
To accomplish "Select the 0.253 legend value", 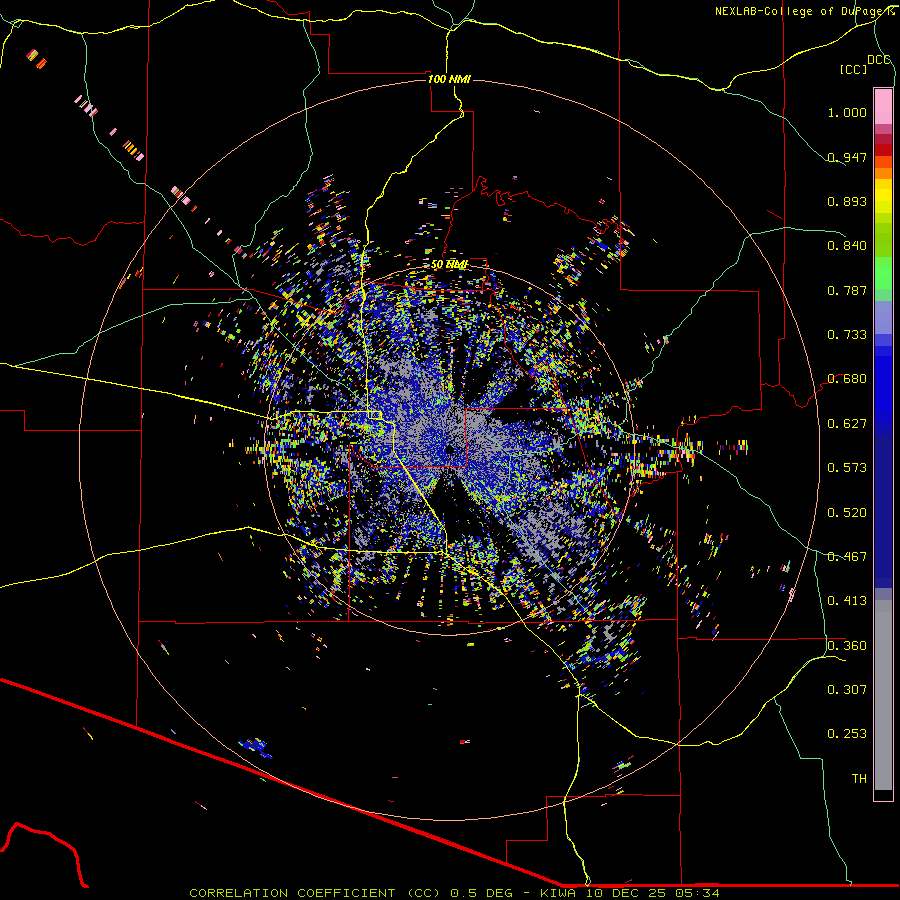I will (847, 734).
